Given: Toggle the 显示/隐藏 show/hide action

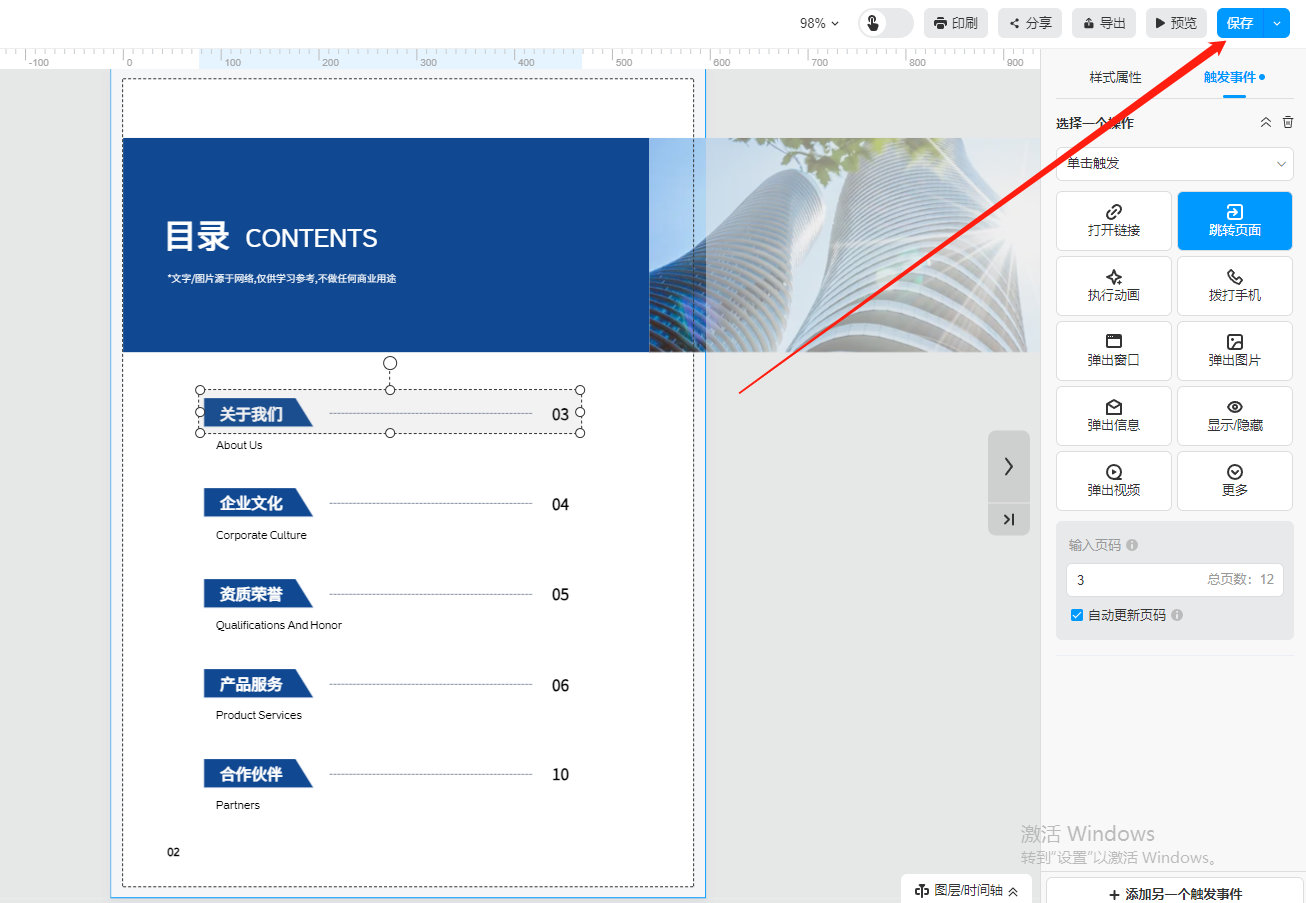Looking at the screenshot, I should 1234,415.
